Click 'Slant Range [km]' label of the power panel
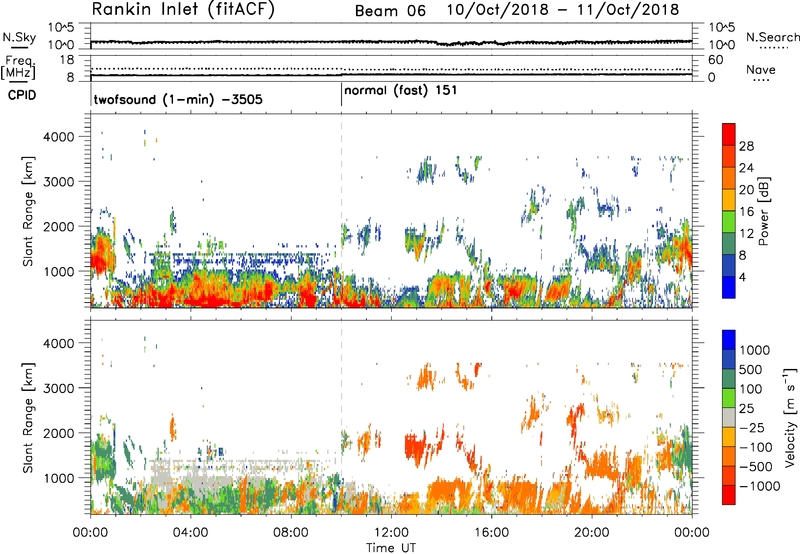The image size is (800, 554). [x=28, y=211]
